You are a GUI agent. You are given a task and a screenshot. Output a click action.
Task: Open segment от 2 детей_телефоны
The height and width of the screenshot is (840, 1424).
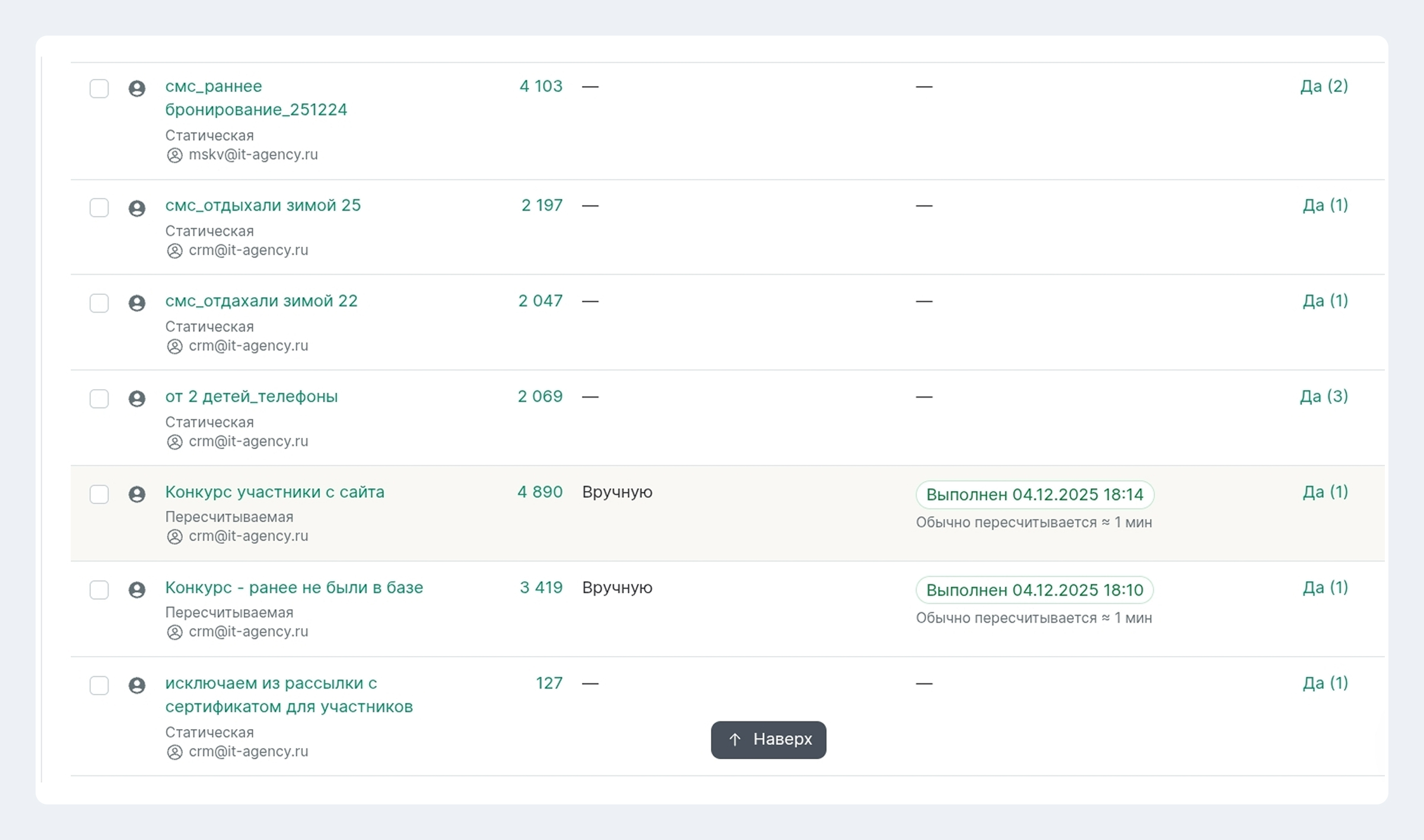pos(251,396)
